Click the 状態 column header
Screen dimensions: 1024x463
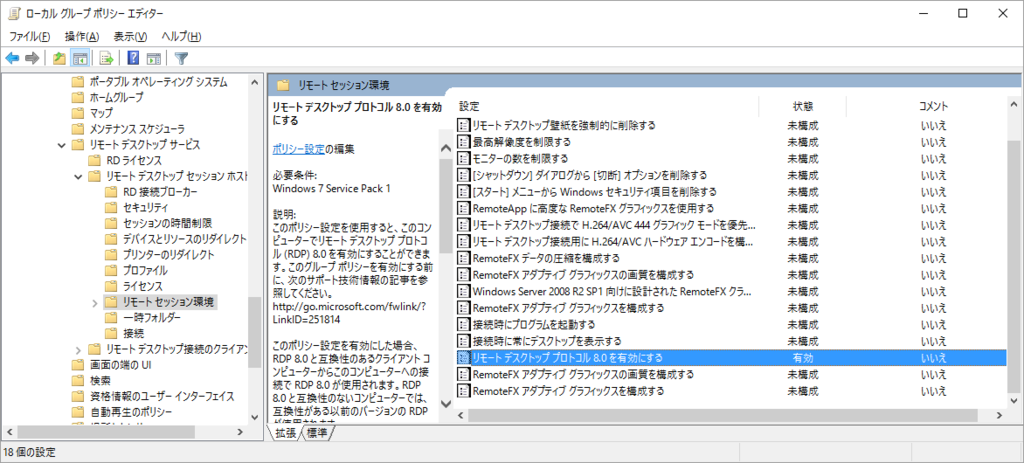[803, 106]
